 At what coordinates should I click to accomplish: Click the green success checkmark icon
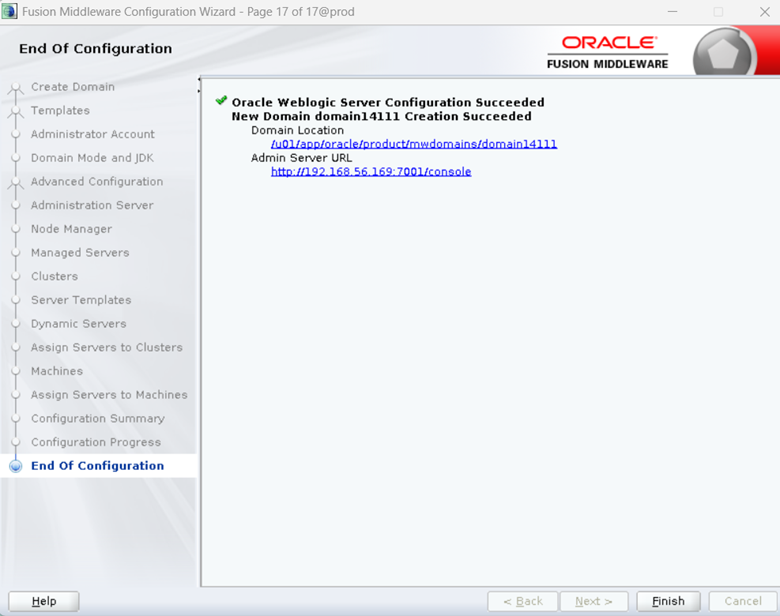click(221, 101)
